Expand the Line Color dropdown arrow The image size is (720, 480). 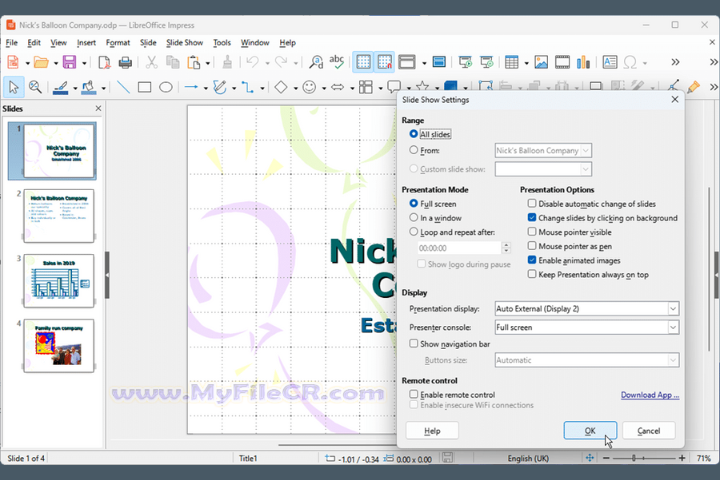point(75,88)
